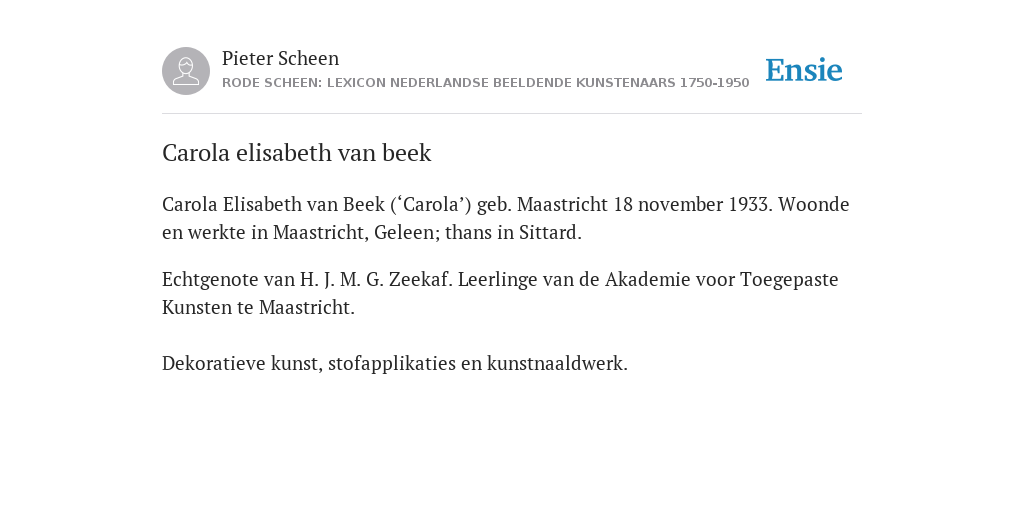Click the horizontal divider under the header

[512, 114]
